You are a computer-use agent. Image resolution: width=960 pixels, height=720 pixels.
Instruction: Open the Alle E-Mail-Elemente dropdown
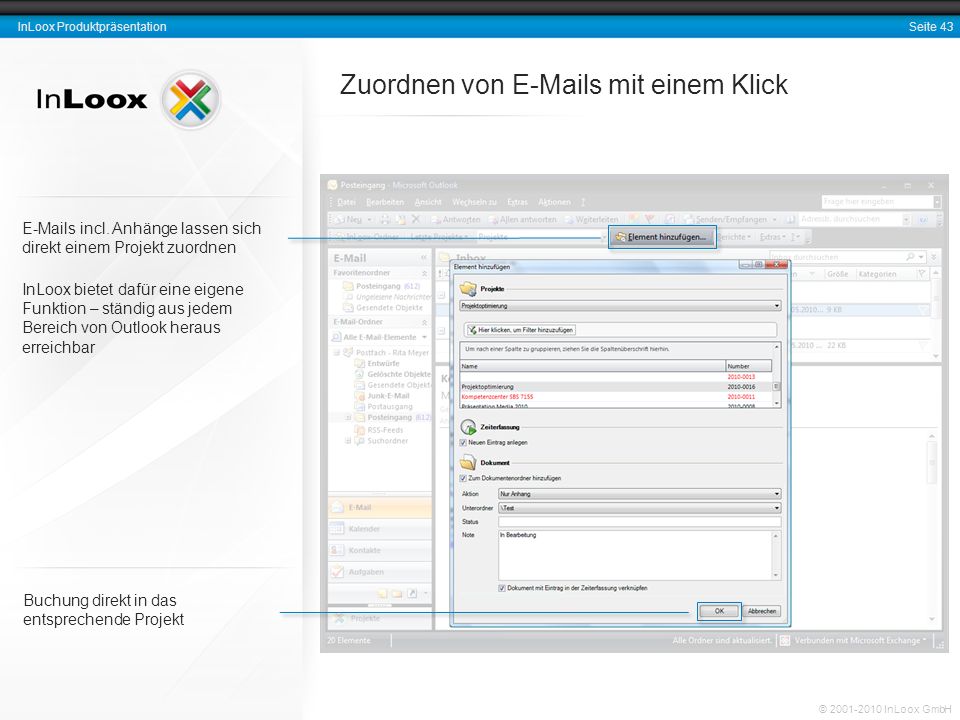[424, 337]
